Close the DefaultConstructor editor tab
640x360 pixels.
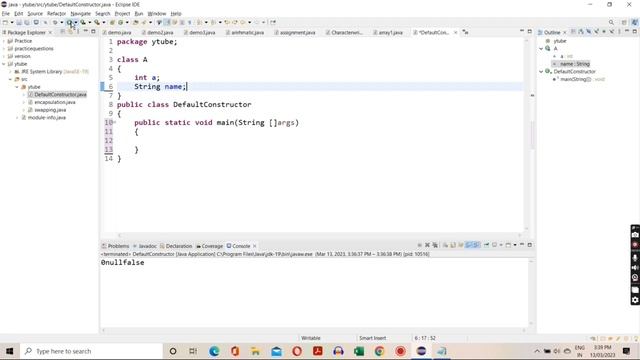pyautogui.click(x=456, y=32)
